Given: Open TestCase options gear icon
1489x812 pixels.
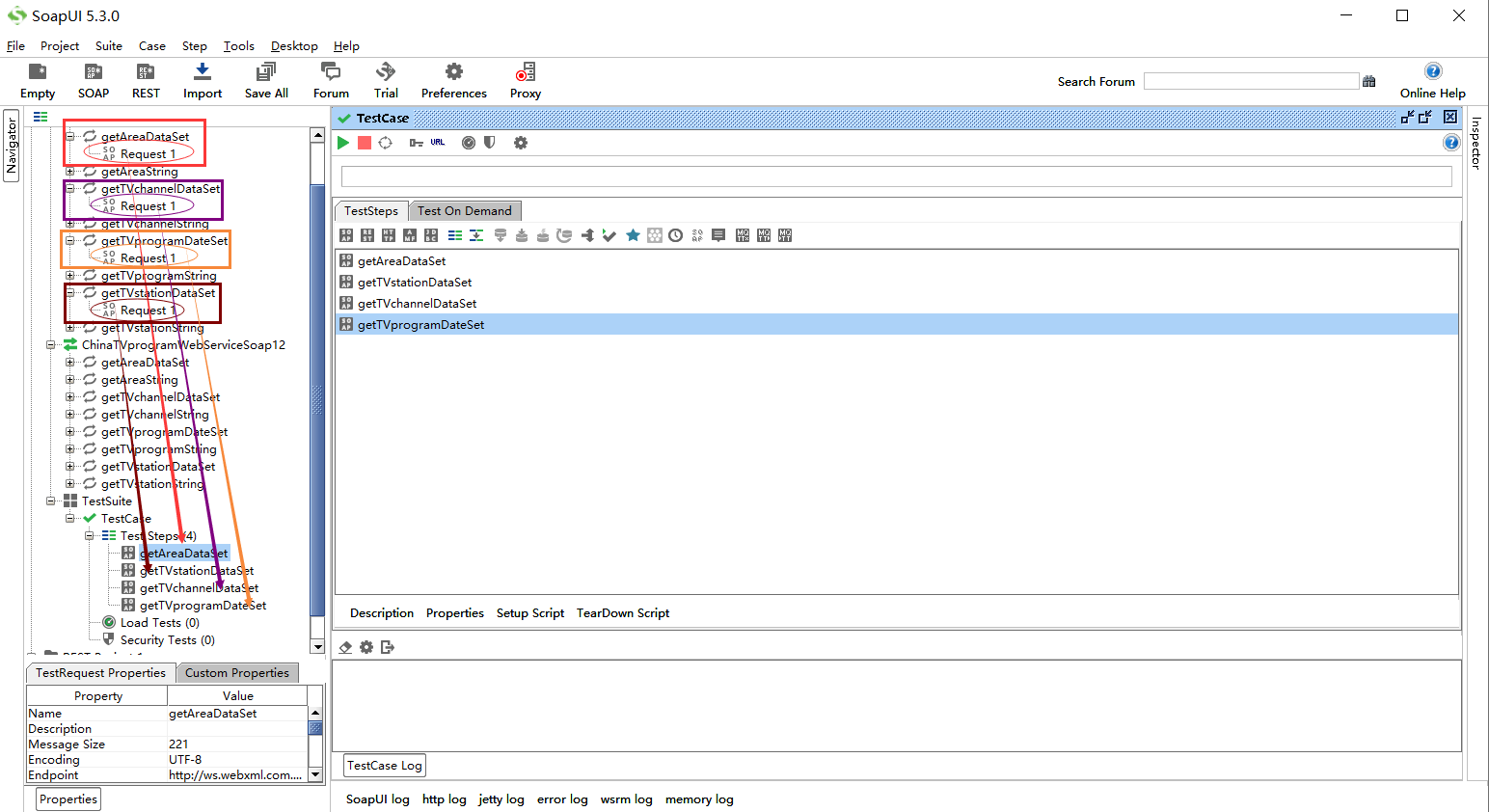Looking at the screenshot, I should [521, 143].
